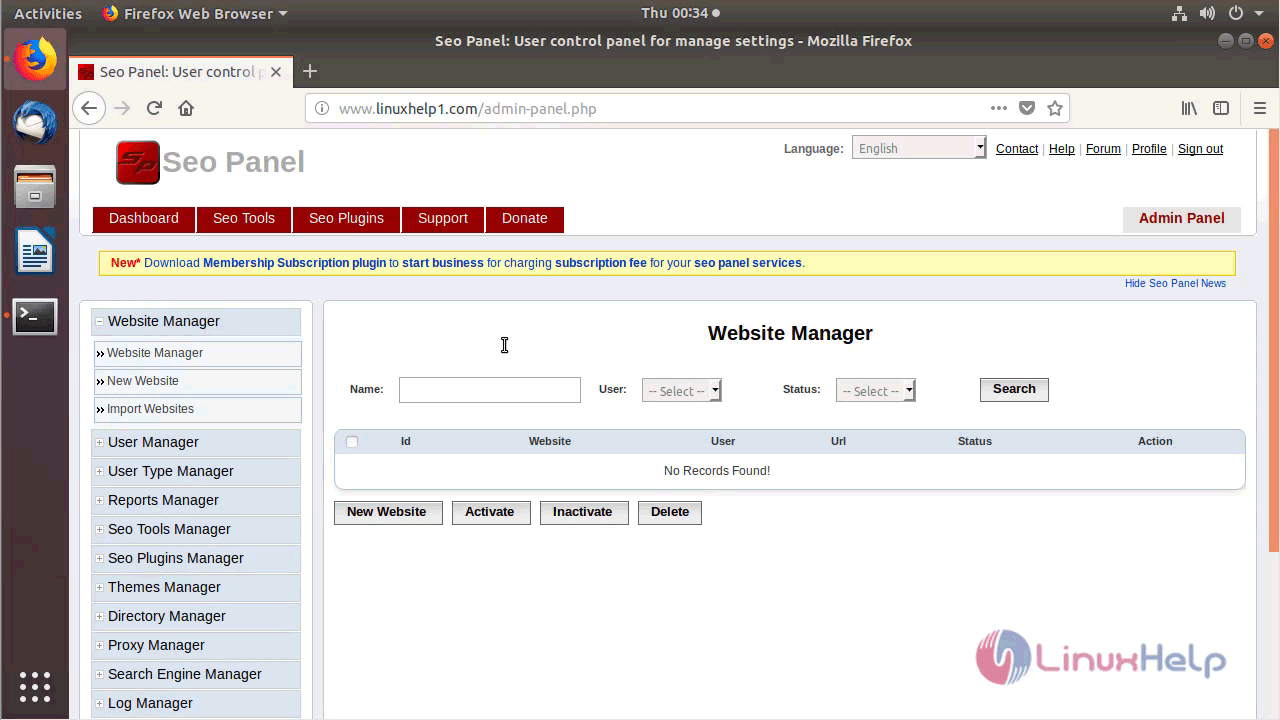Switch to Admin Panel tab
The width and height of the screenshot is (1280, 720).
tap(1182, 219)
